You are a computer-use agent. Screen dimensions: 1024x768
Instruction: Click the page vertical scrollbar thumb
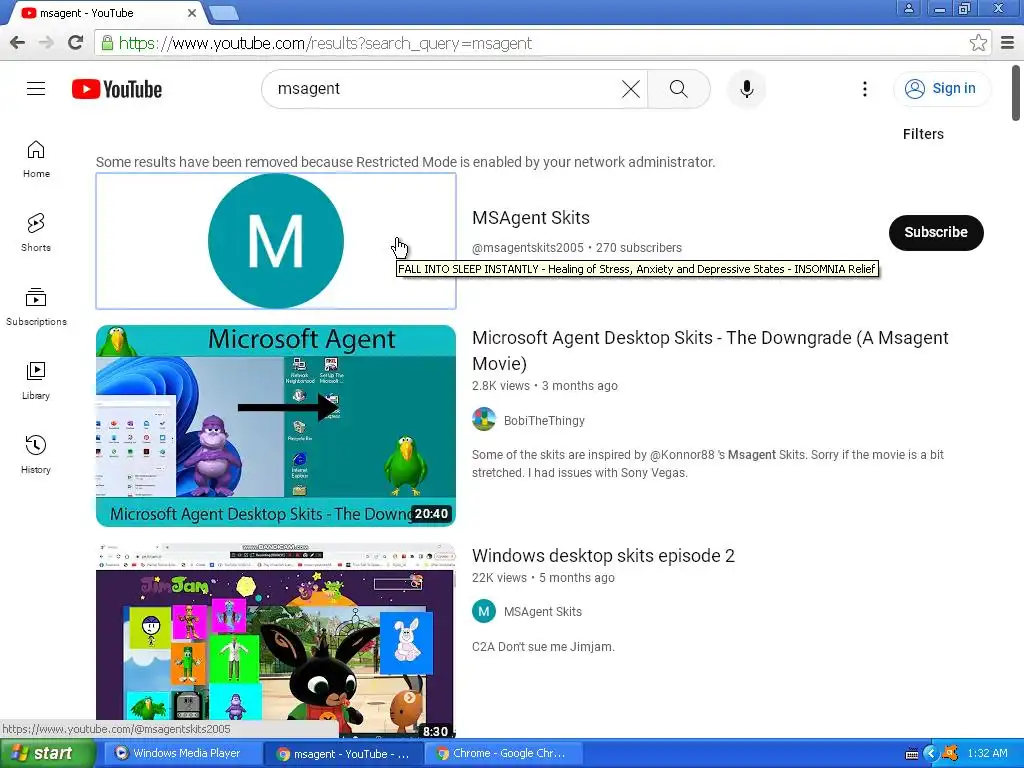click(x=1016, y=93)
